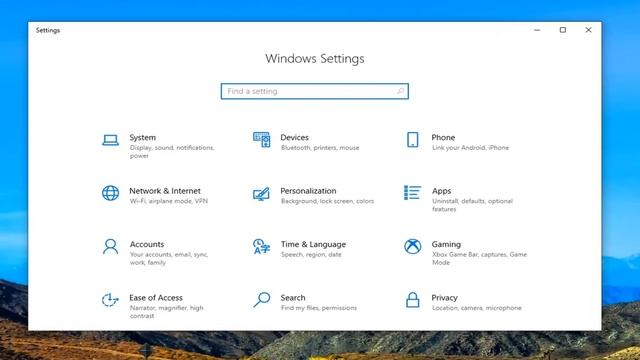Select the Search magnifier category icon

click(x=261, y=300)
